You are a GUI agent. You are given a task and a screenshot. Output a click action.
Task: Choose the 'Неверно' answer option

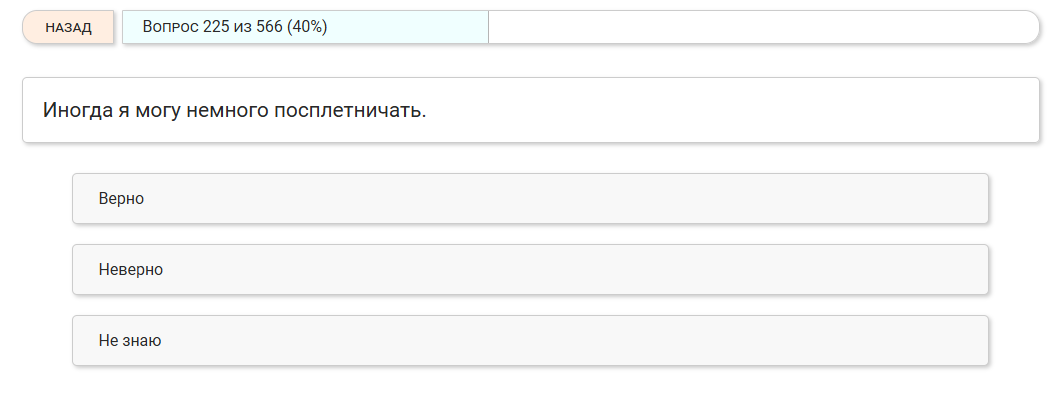tap(530, 270)
